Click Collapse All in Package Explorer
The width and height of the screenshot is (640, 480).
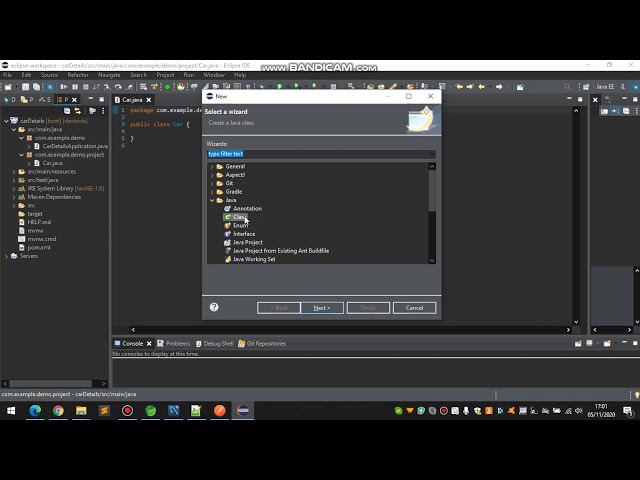point(67,111)
